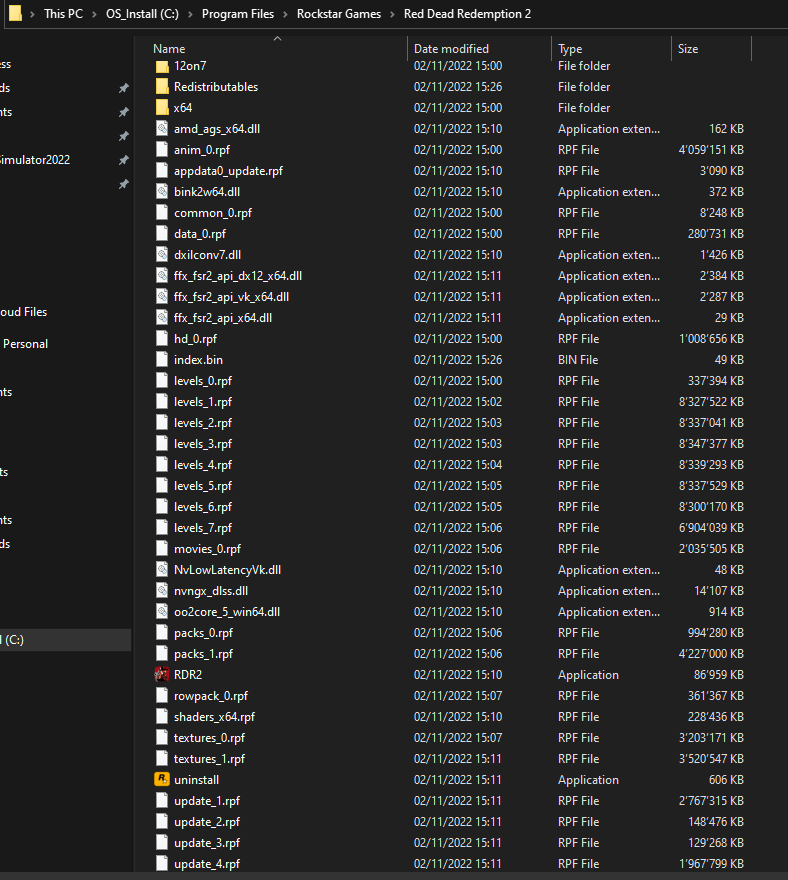Open the chevron after Program Files
This screenshot has width=788, height=880.
point(286,14)
